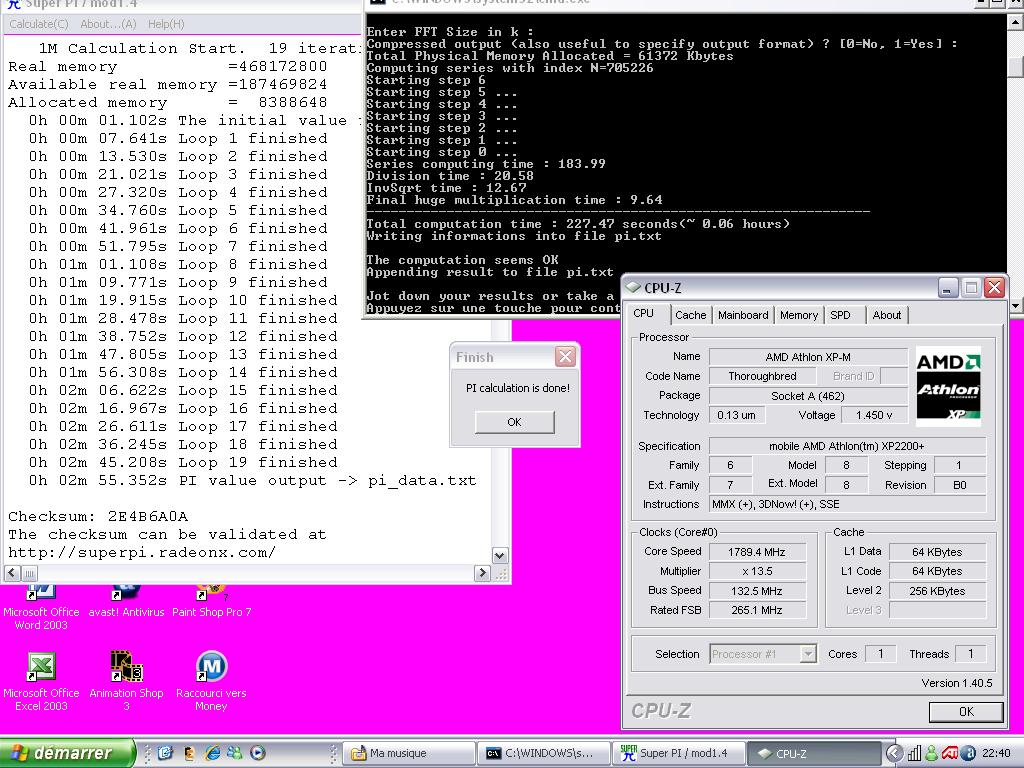Click the Code Name value 'Thoroughbred'
Screen dimensions: 1024x768
click(762, 376)
